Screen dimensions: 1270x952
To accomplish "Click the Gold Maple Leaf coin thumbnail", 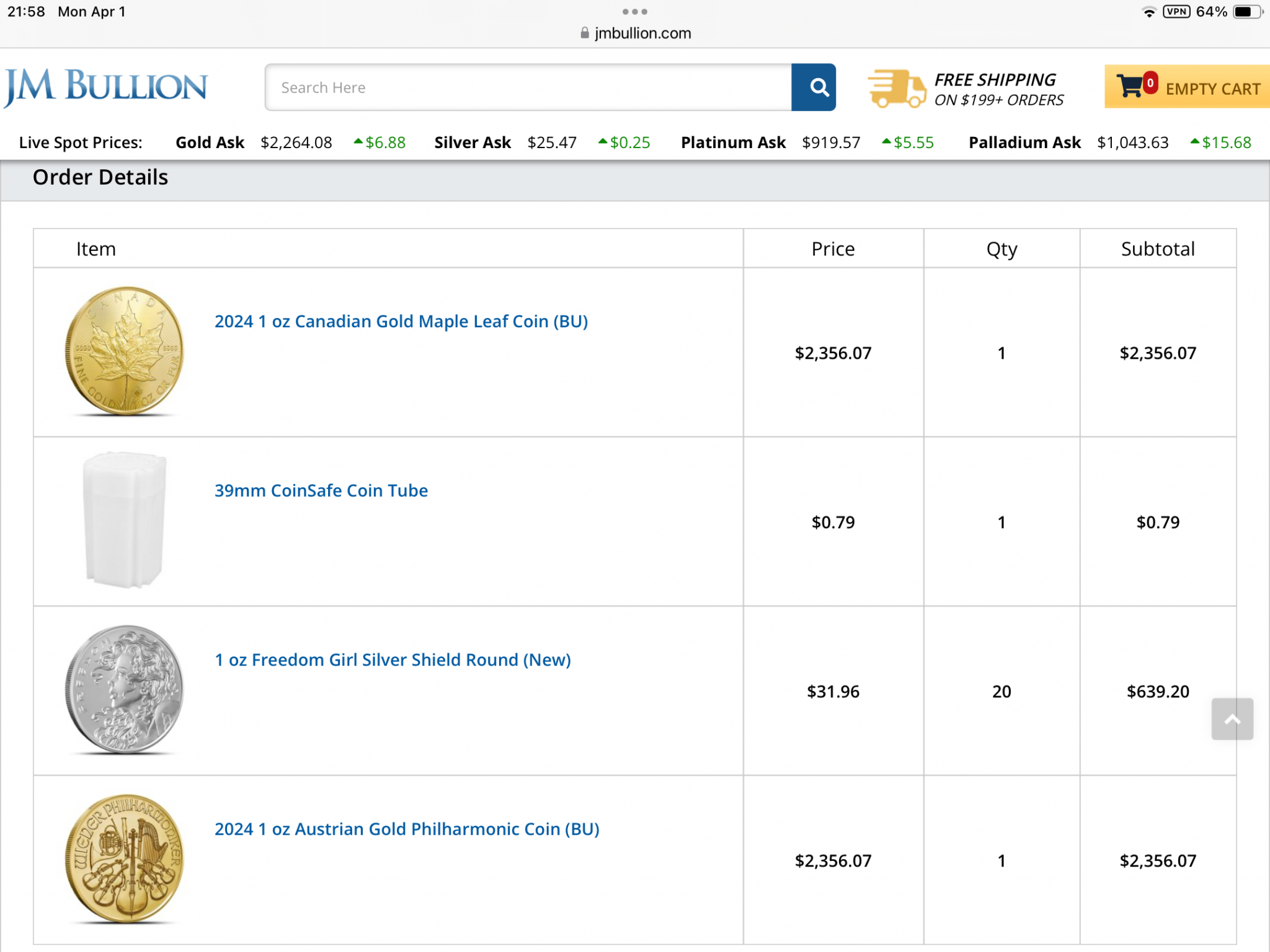I will [x=125, y=351].
